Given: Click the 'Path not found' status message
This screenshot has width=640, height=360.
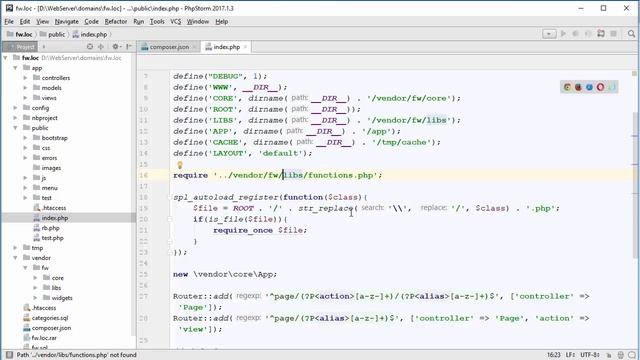Looking at the screenshot, I should click(x=76, y=355).
